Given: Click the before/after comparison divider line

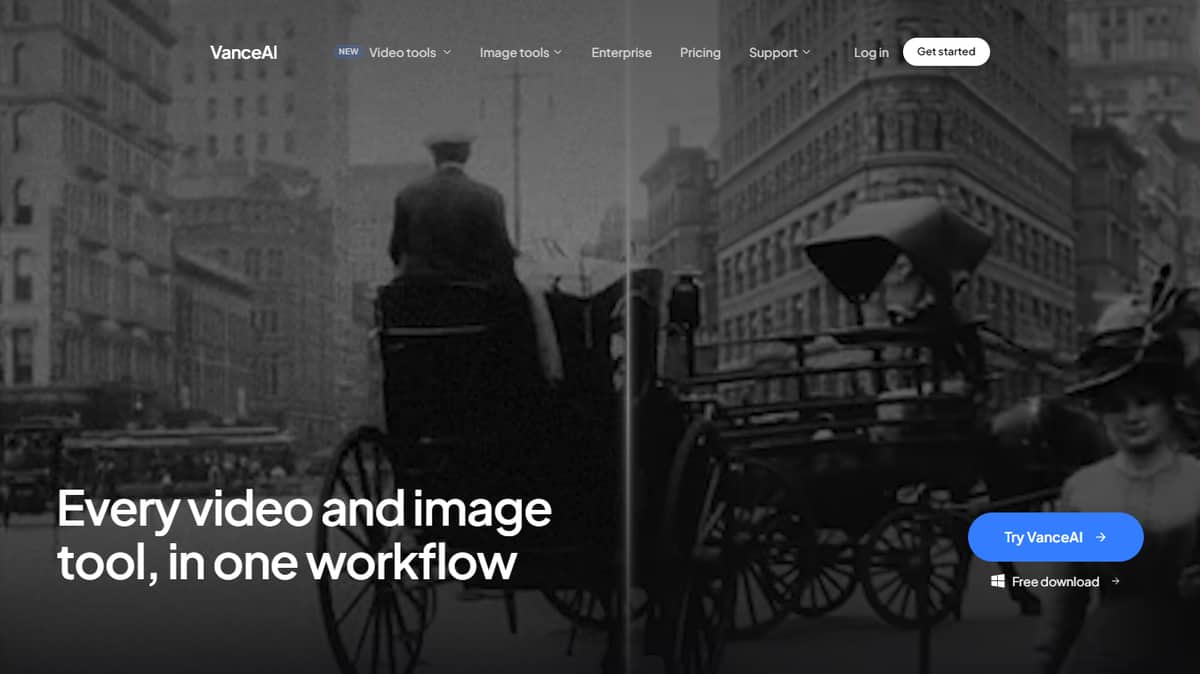Looking at the screenshot, I should [x=627, y=337].
